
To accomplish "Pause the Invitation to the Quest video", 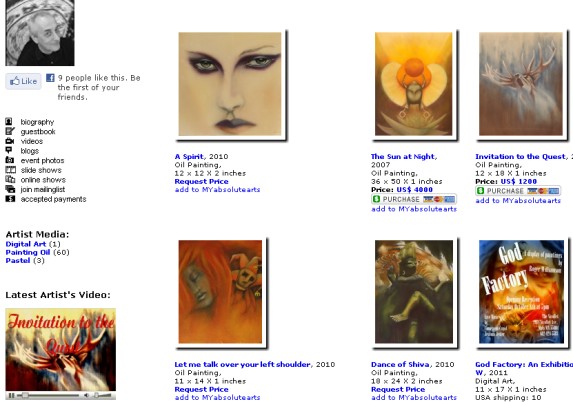I will [11, 395].
